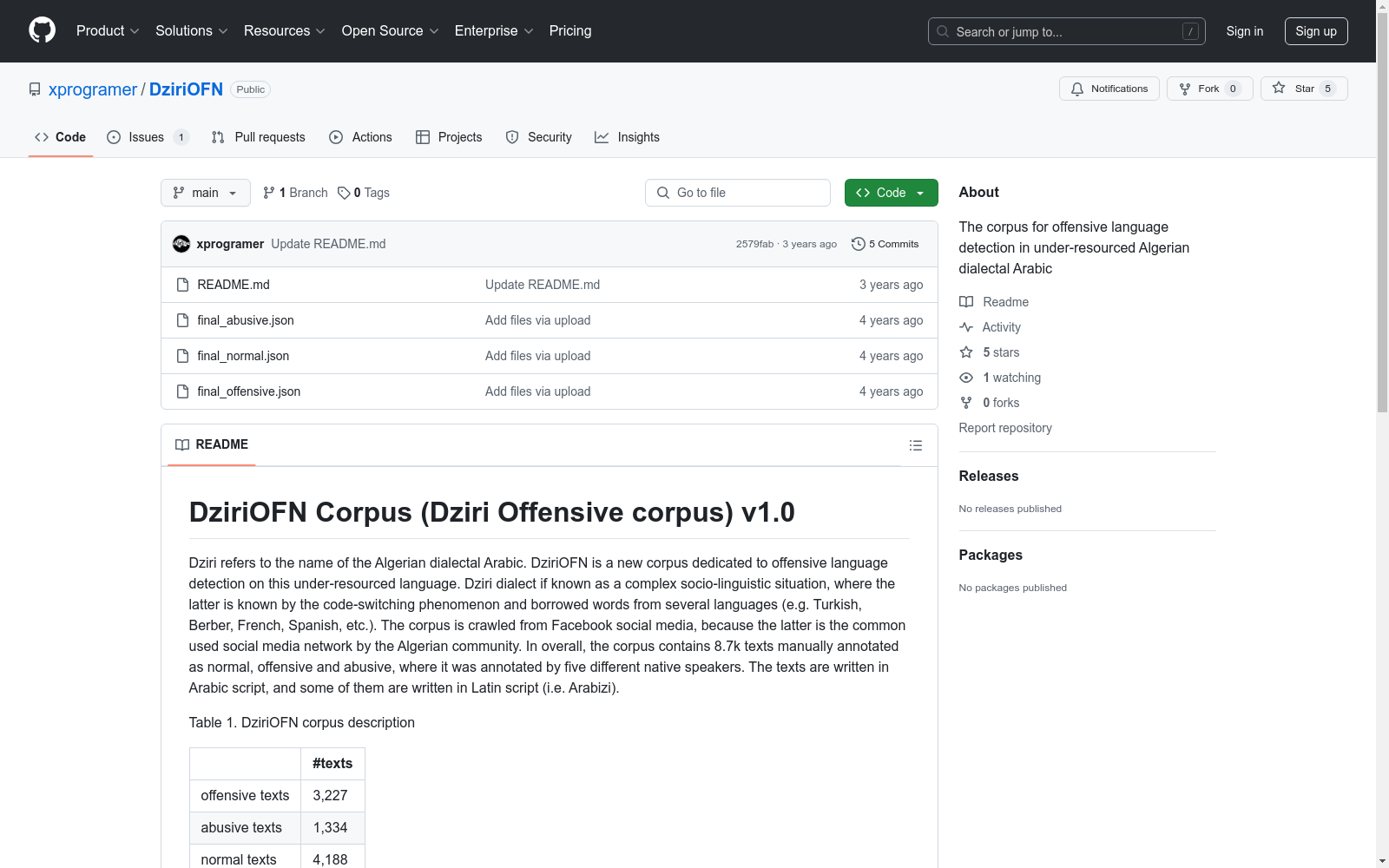Expand the Resources menu
The height and width of the screenshot is (868, 1389).
click(285, 31)
